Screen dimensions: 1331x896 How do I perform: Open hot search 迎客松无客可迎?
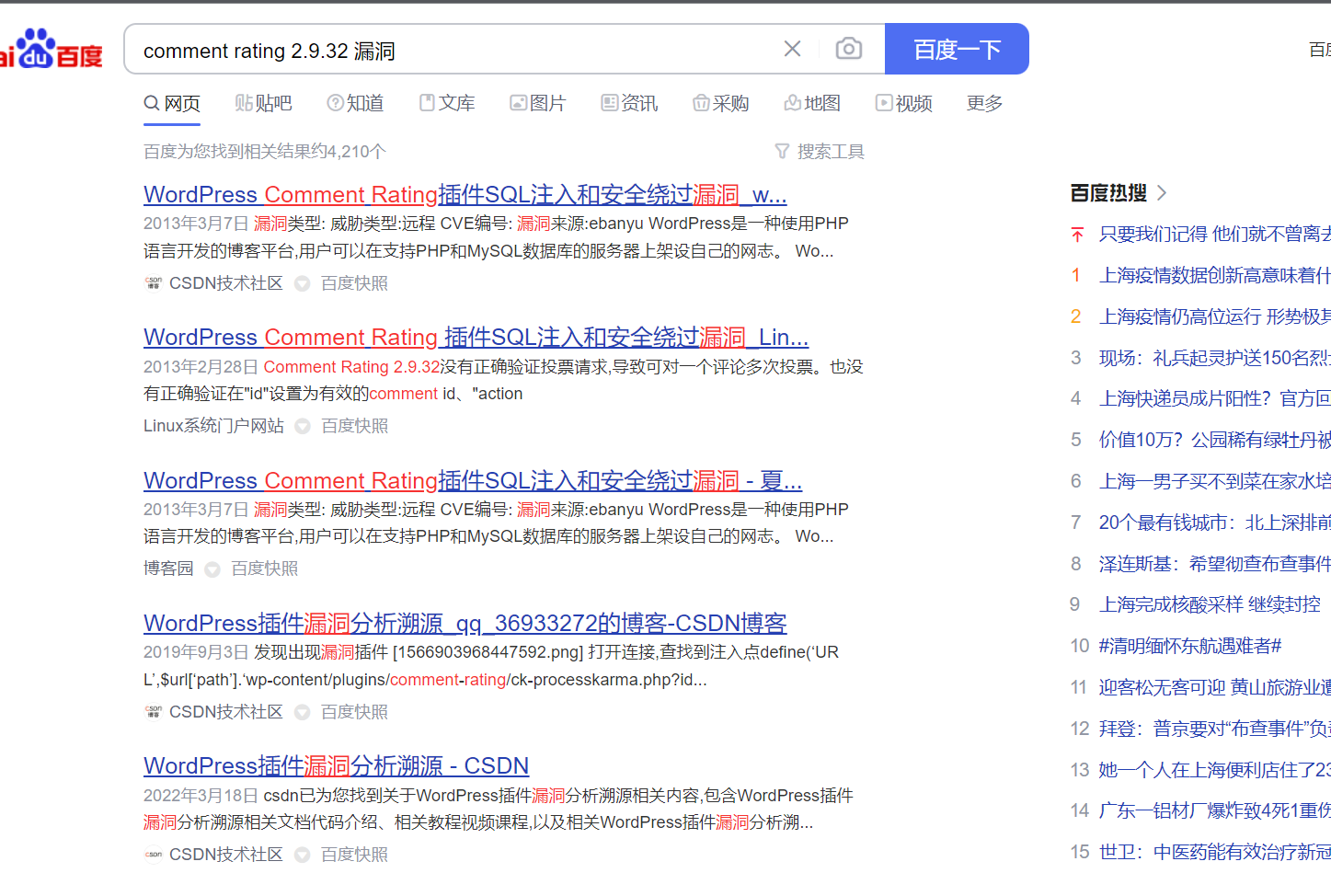(x=1214, y=687)
